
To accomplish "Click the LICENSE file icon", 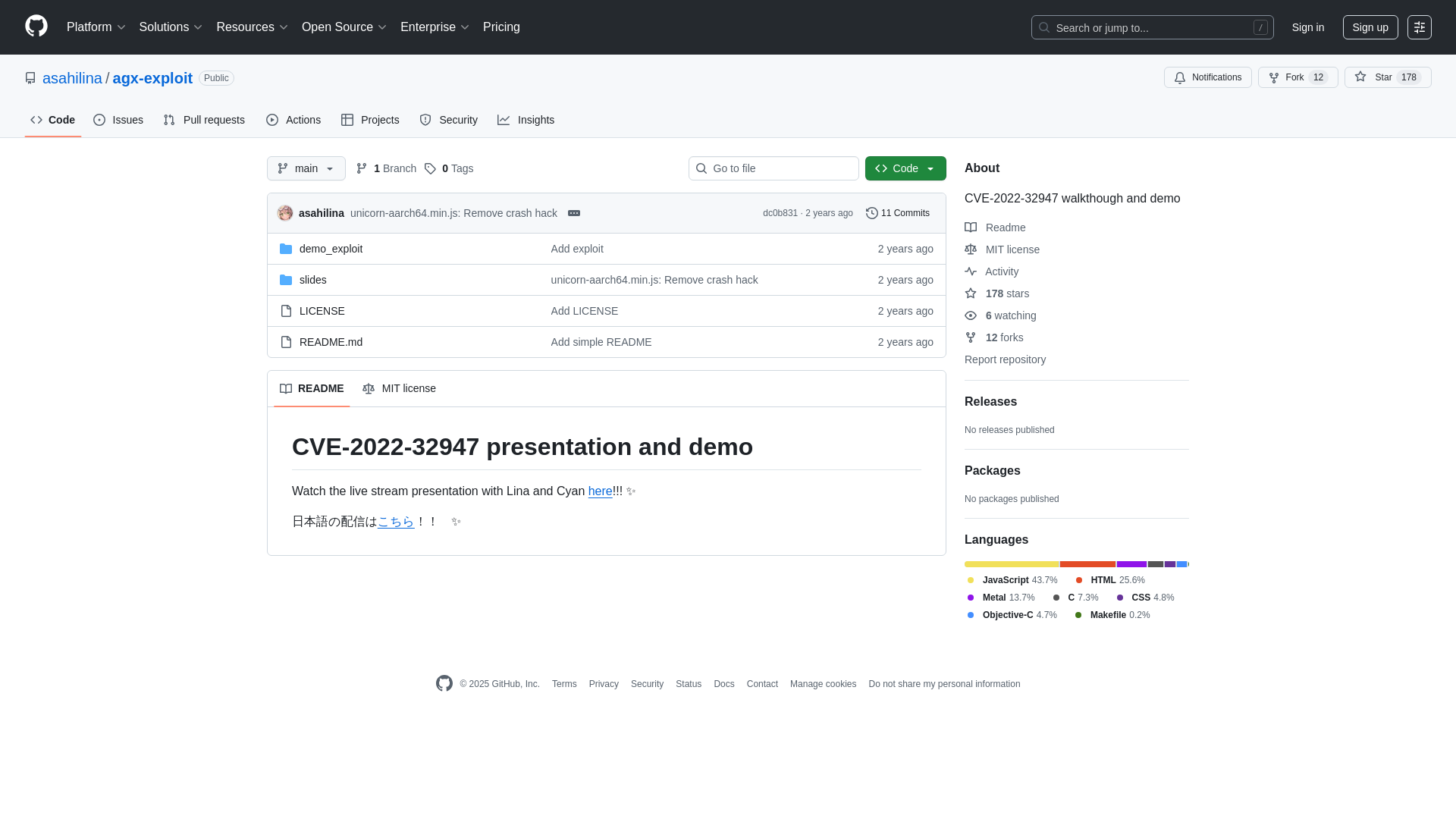I will click(286, 311).
